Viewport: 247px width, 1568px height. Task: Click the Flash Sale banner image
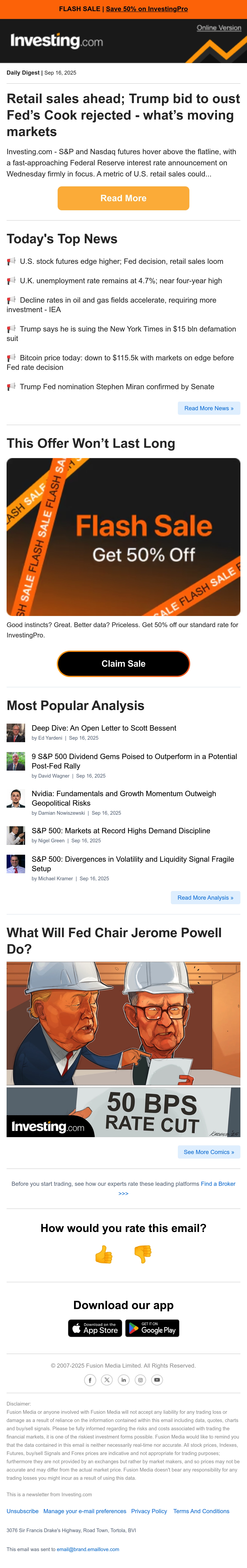[x=123, y=537]
